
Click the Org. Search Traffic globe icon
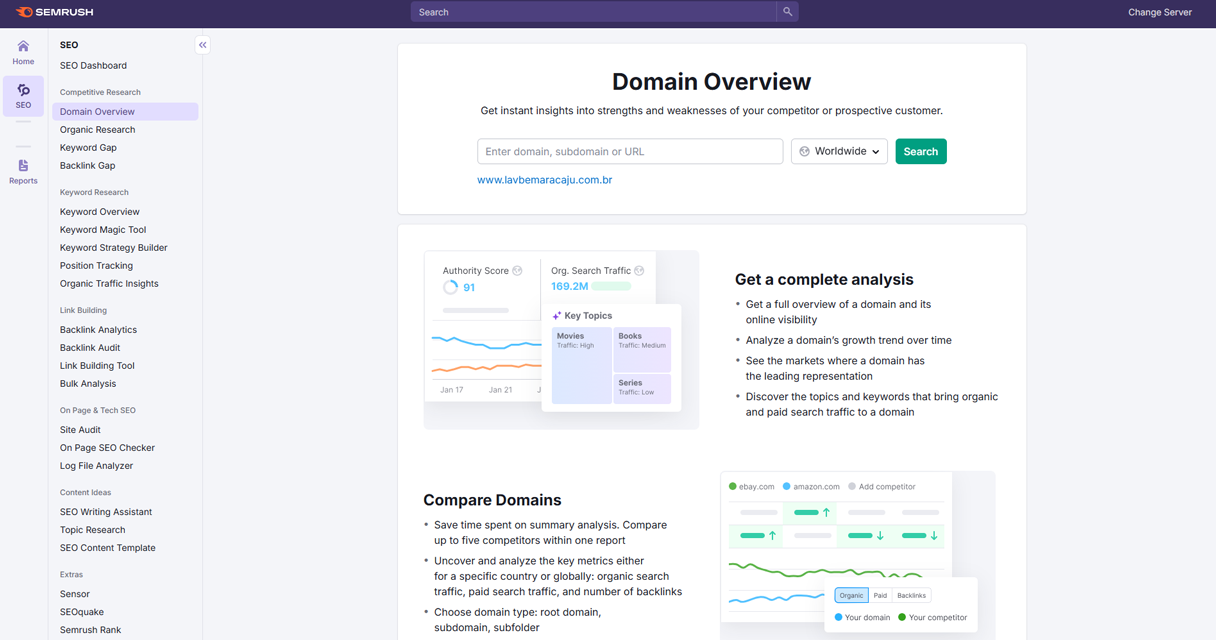point(639,271)
